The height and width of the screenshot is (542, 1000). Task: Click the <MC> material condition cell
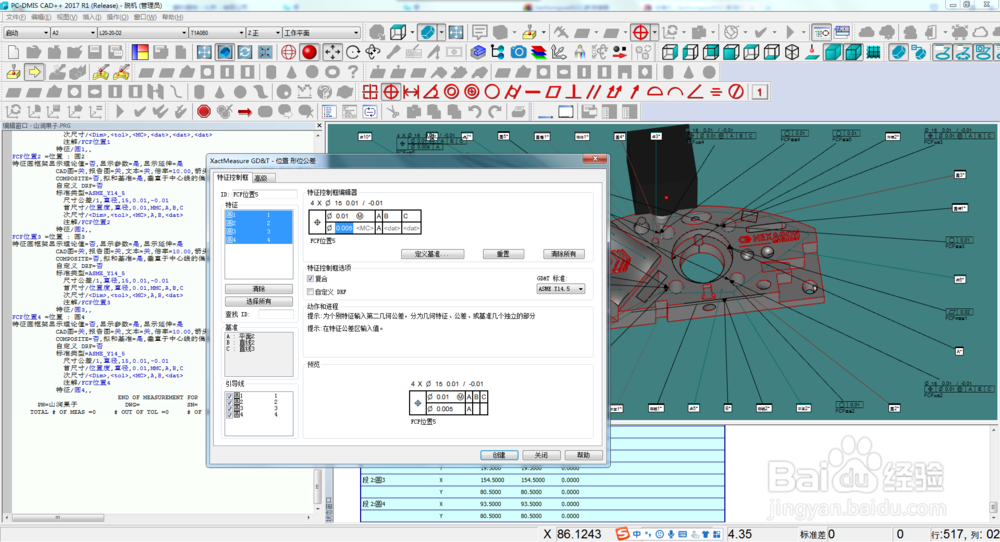tap(364, 228)
